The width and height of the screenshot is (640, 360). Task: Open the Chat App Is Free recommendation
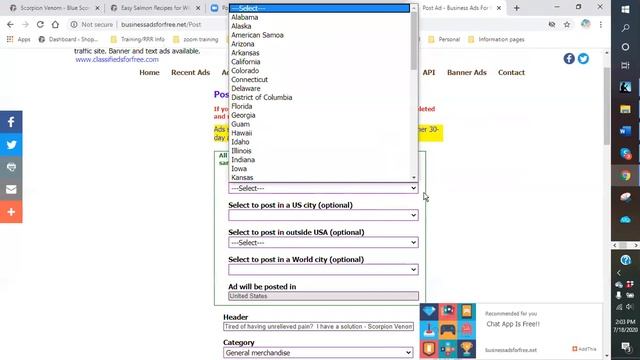point(513,324)
